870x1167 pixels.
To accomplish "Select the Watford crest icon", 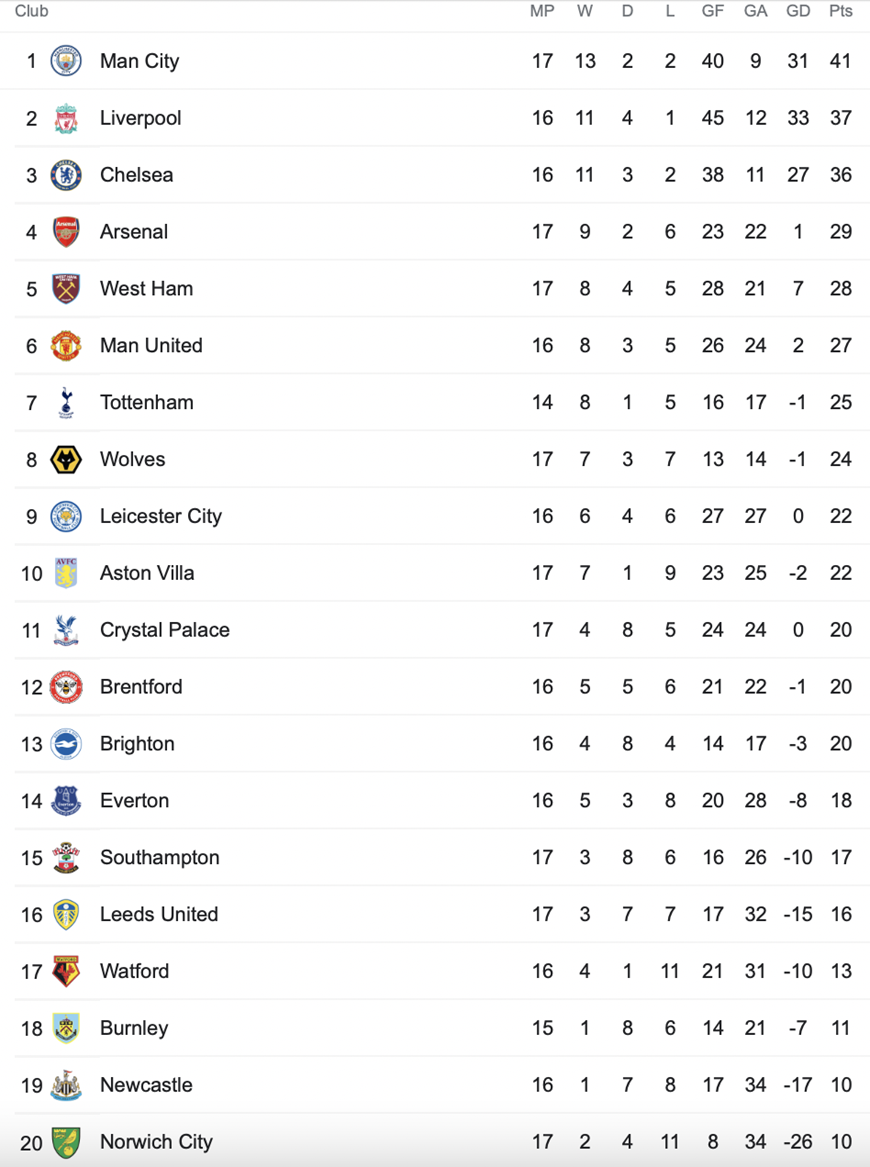I will tap(66, 972).
